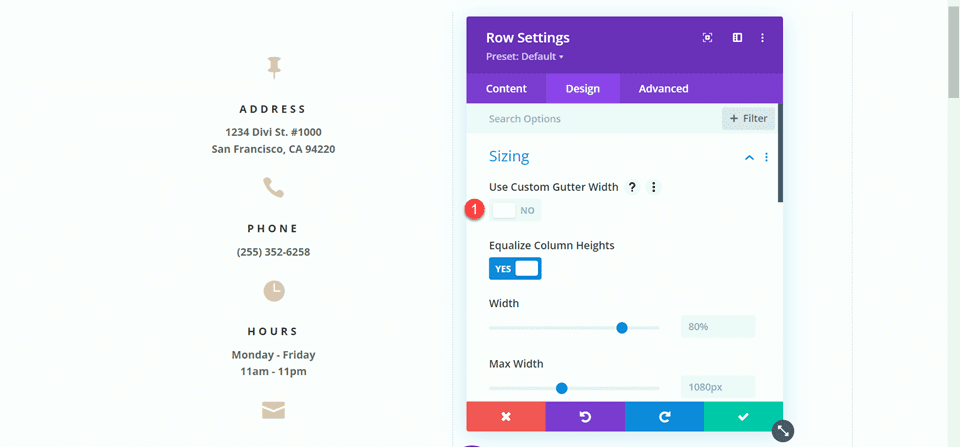Viewport: 960px width, 447px height.
Task: Click the Filter button
Action: point(748,119)
